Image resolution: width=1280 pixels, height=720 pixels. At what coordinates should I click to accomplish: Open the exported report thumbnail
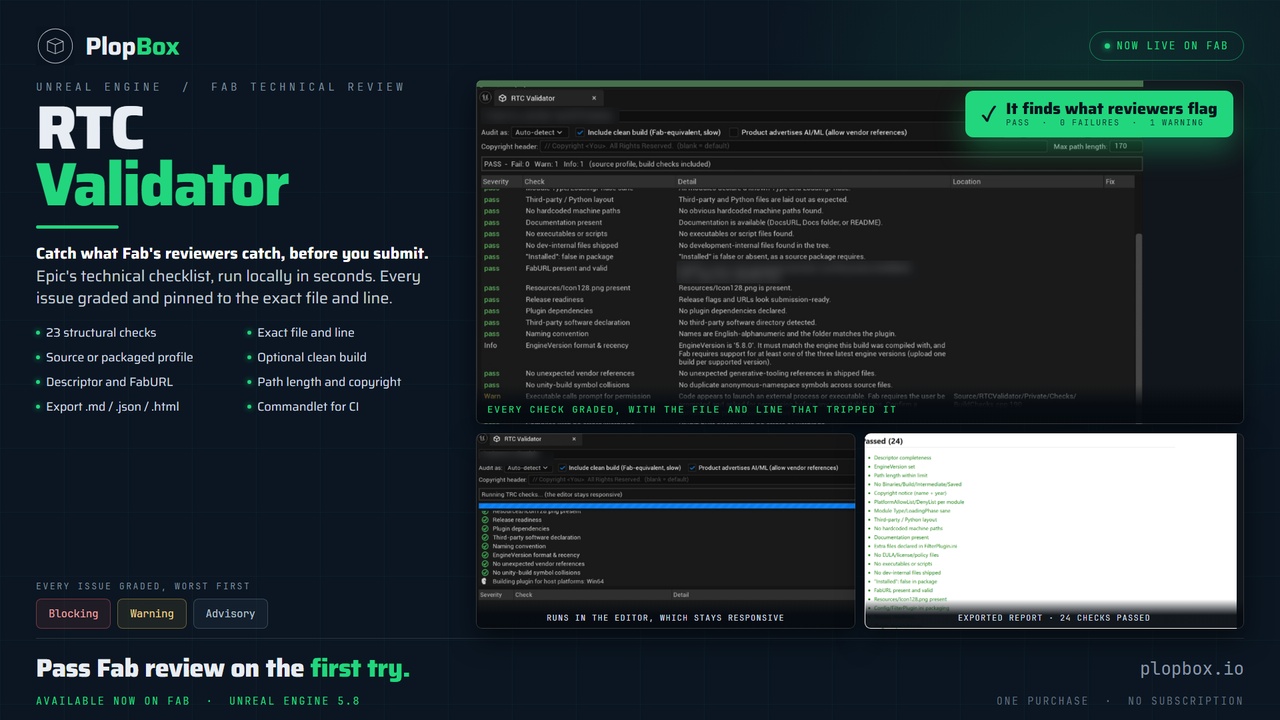click(x=1054, y=530)
